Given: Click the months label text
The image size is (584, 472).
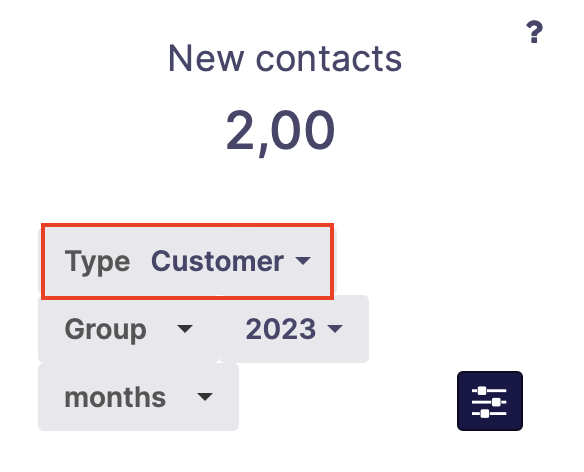Looking at the screenshot, I should click(x=115, y=397).
